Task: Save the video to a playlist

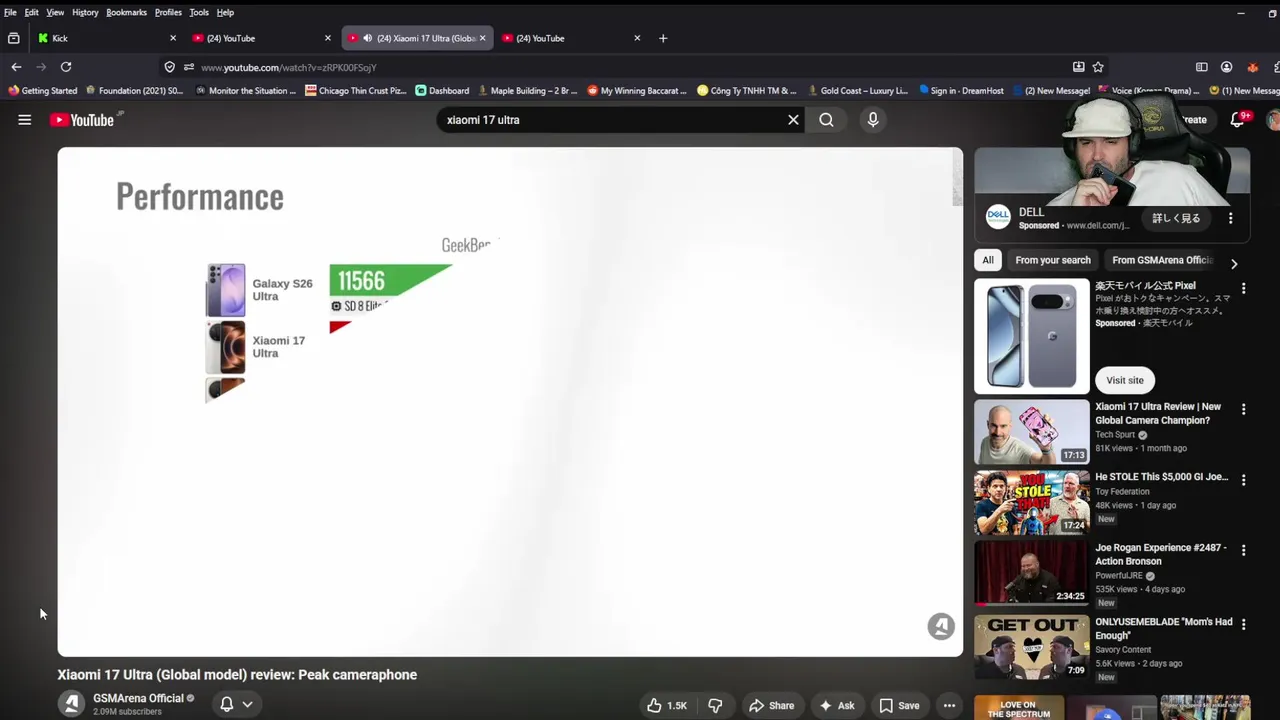Action: [x=899, y=705]
